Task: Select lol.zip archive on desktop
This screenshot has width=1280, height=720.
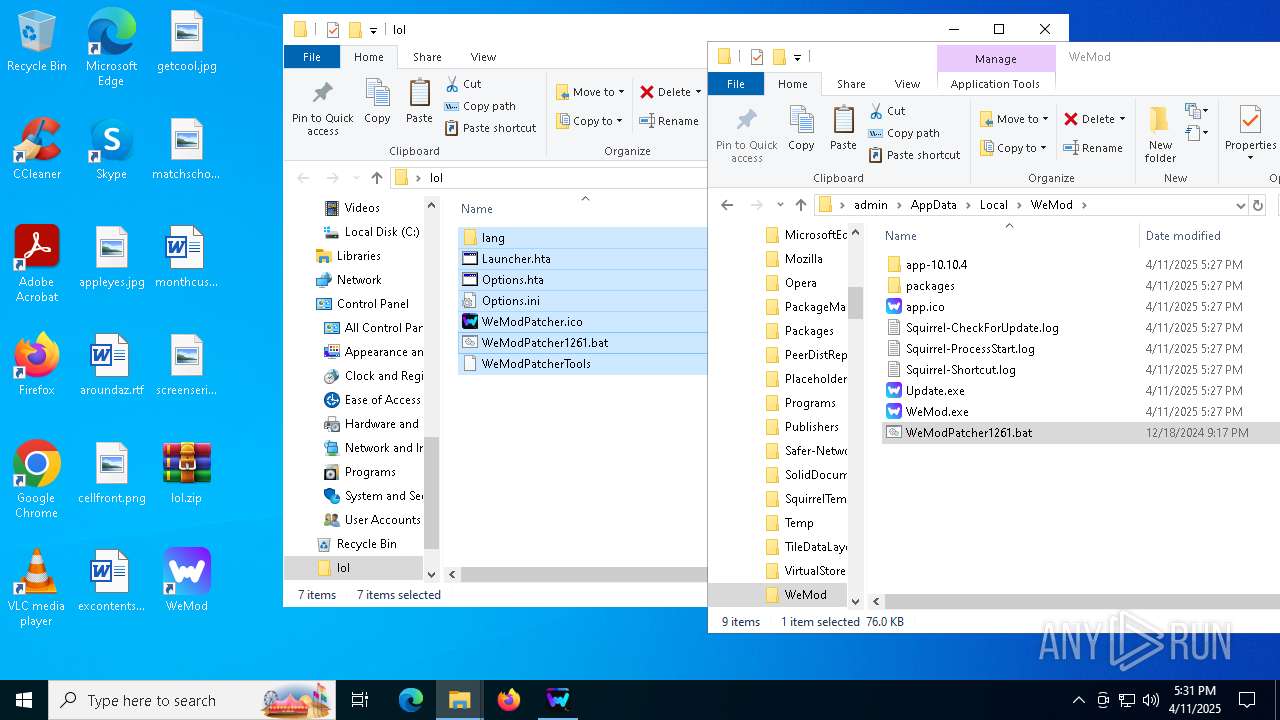Action: pos(187,472)
